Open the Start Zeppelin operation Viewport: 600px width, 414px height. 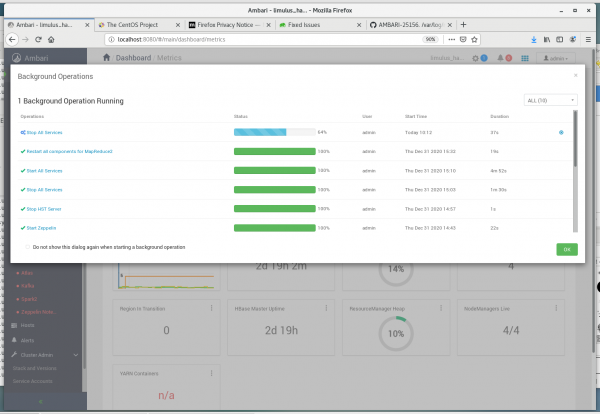pos(41,228)
